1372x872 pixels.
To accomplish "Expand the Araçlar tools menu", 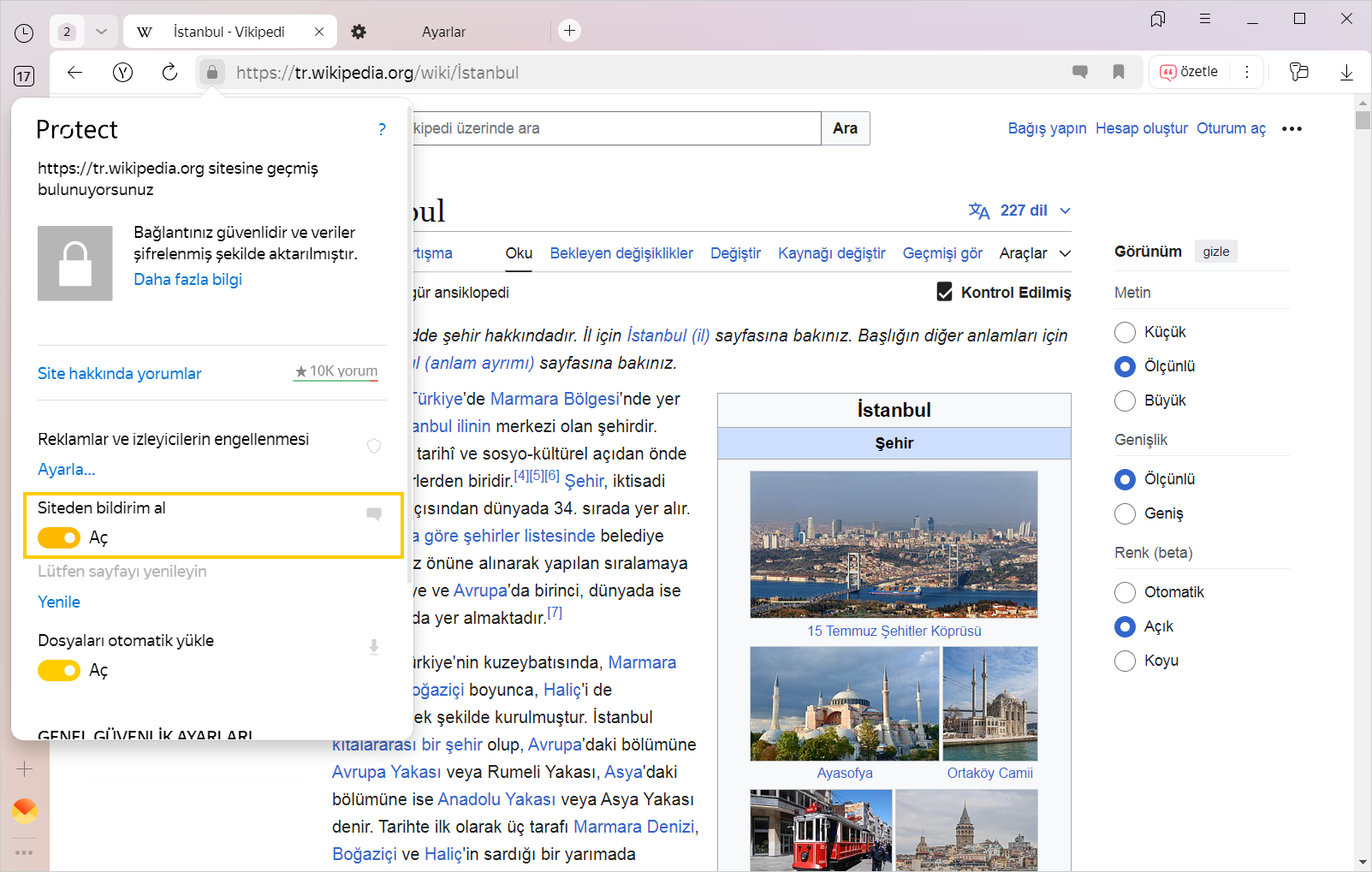I will point(1034,253).
